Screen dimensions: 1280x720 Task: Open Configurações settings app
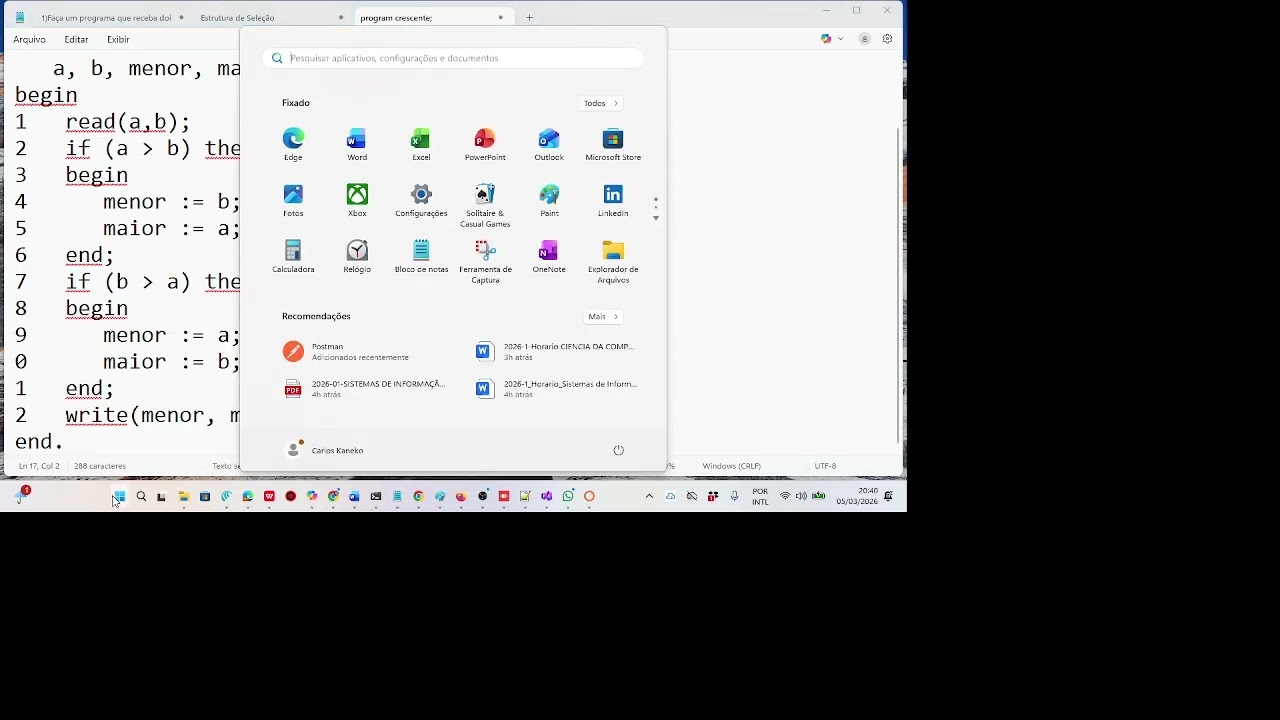pyautogui.click(x=421, y=200)
